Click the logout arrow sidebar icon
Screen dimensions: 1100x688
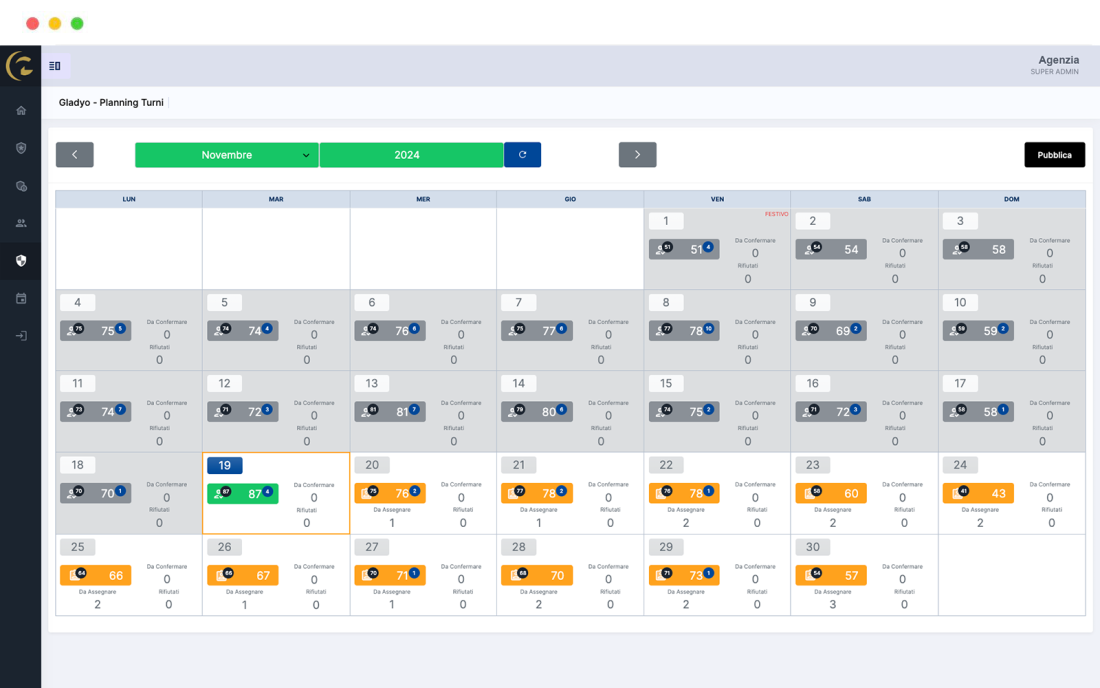21,336
